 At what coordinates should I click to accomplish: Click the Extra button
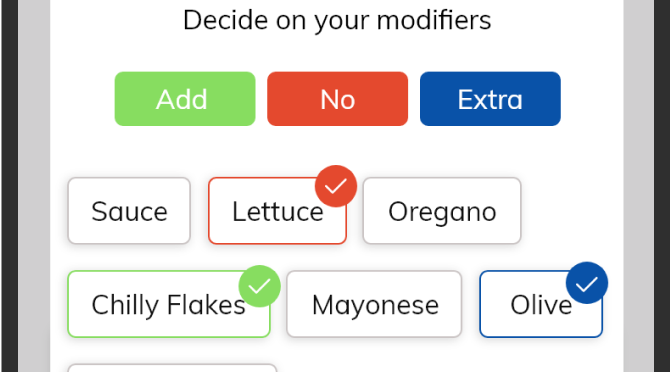point(490,99)
